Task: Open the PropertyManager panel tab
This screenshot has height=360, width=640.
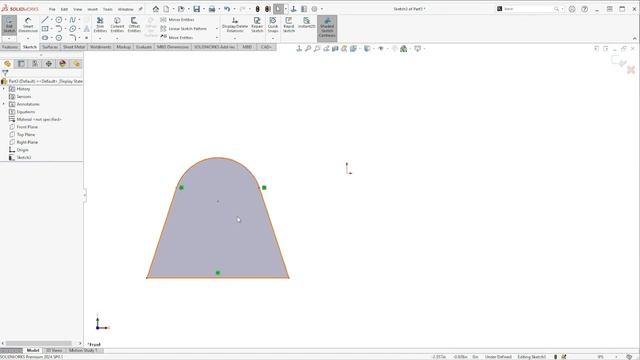Action: pyautogui.click(x=21, y=64)
